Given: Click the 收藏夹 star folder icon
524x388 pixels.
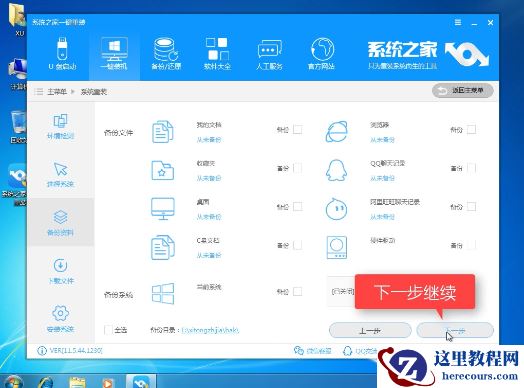Looking at the screenshot, I should point(163,170).
